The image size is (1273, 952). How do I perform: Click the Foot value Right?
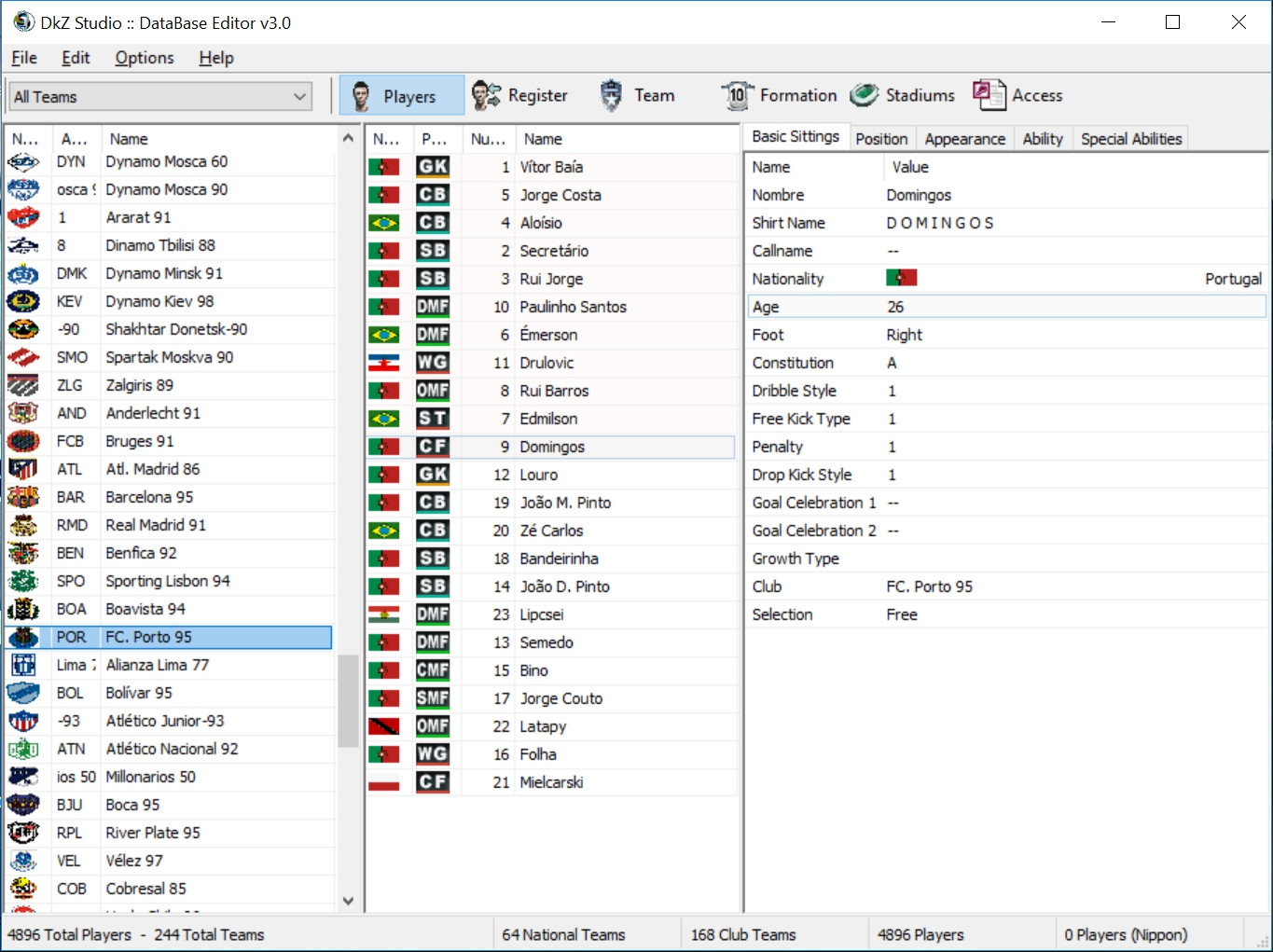click(x=904, y=335)
